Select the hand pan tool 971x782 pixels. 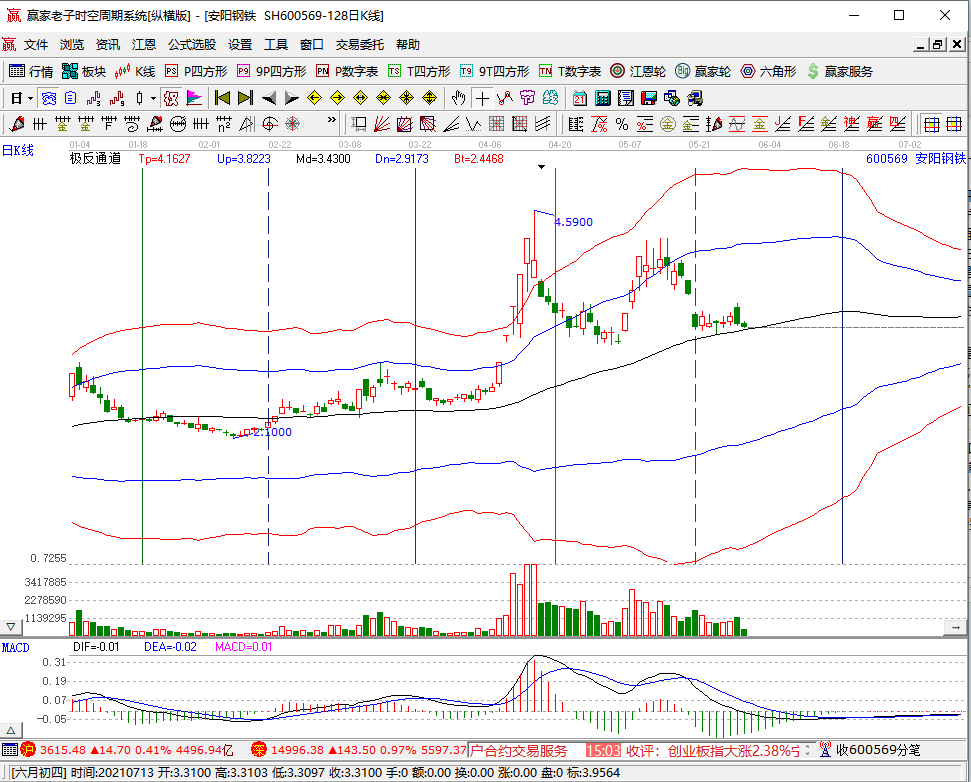pyautogui.click(x=458, y=98)
